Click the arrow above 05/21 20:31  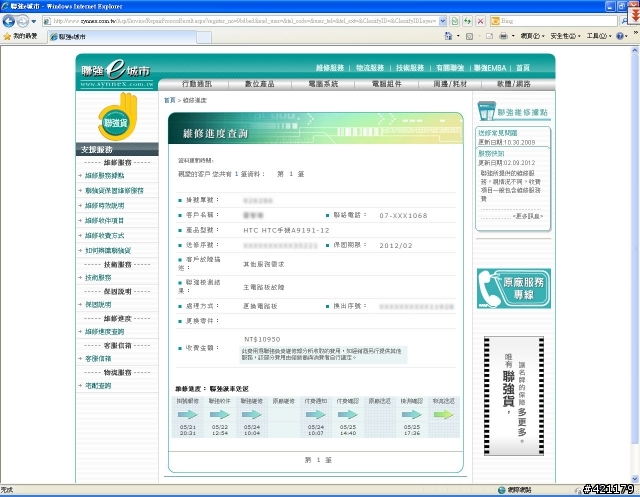(x=188, y=415)
